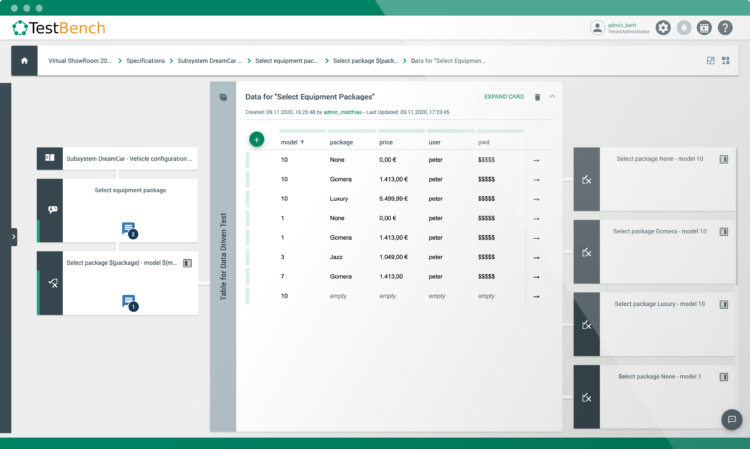This screenshot has width=750, height=449.
Task: Click document icon on Select package Luxury - model 10
Action: pos(724,305)
